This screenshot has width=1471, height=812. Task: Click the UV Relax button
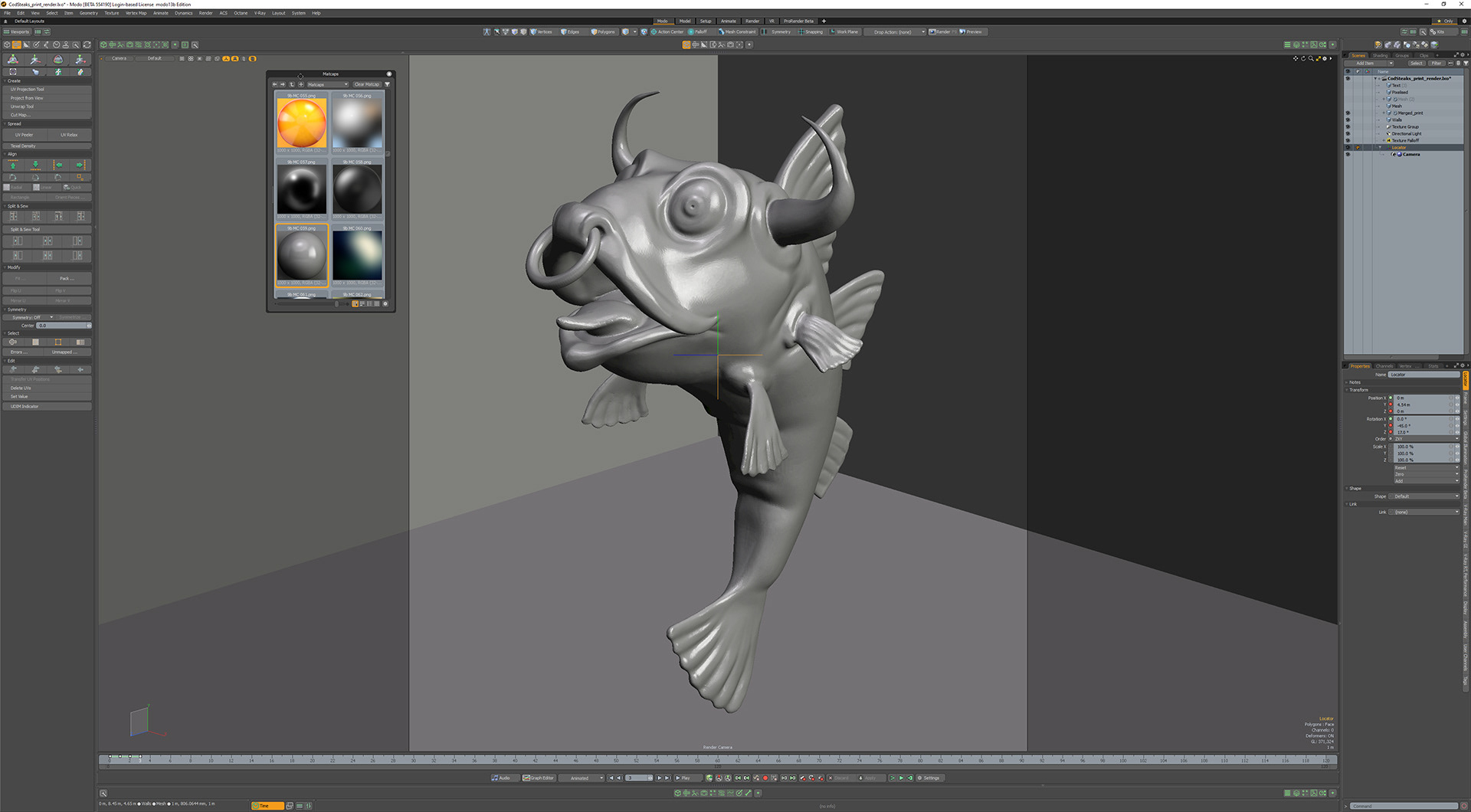tap(69, 135)
